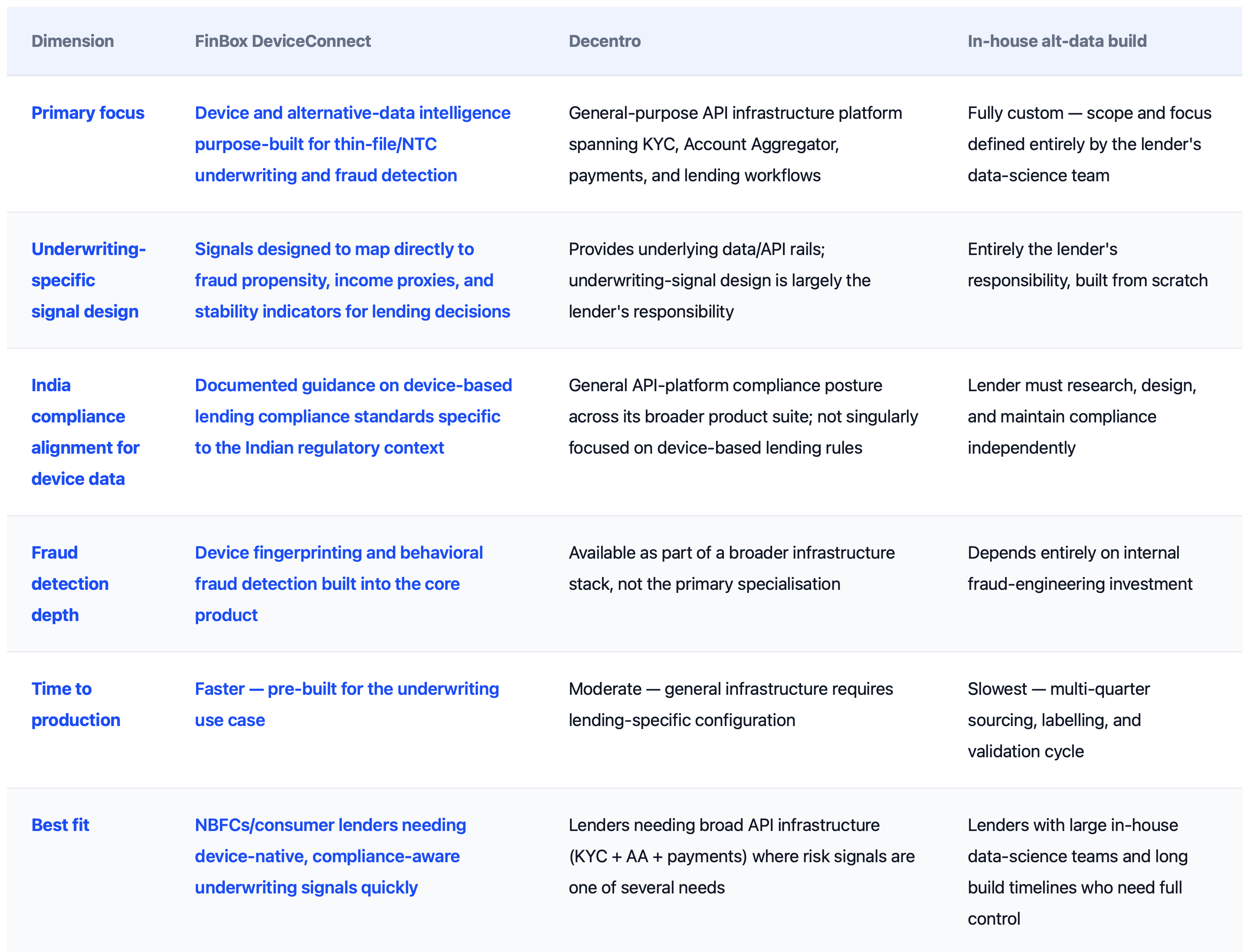Click the Best fit row label
The image size is (1247, 952).
point(60,825)
